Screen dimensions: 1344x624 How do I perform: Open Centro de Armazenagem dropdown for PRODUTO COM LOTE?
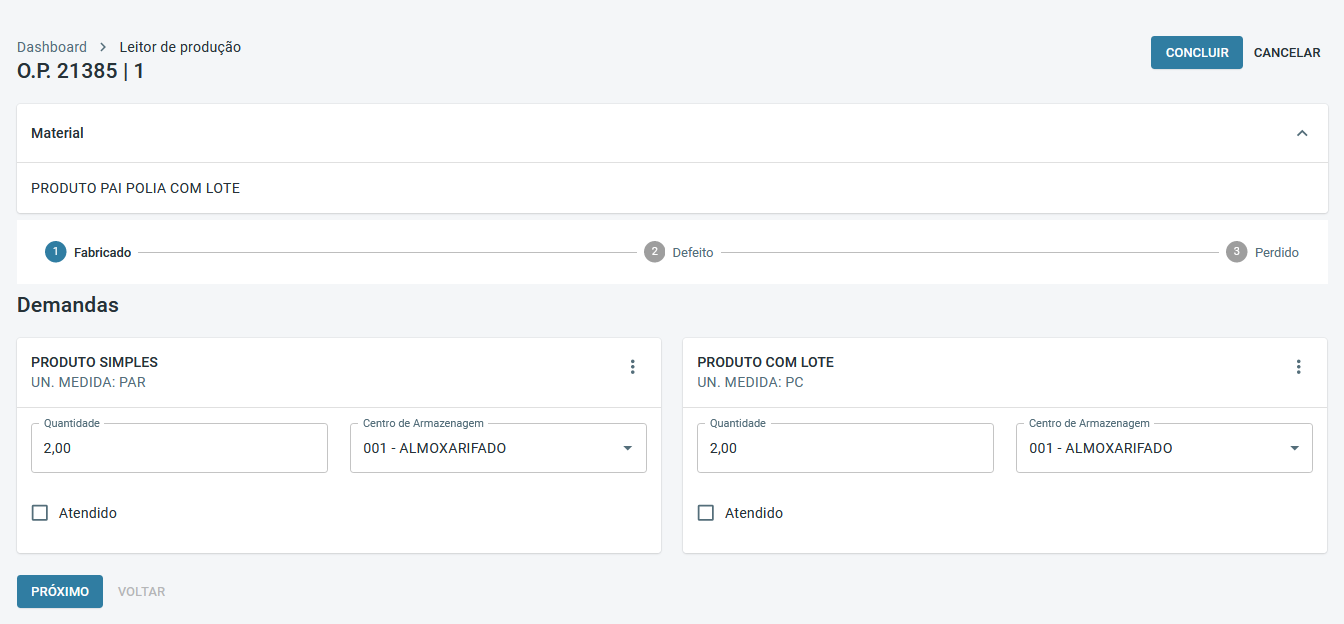point(1164,448)
